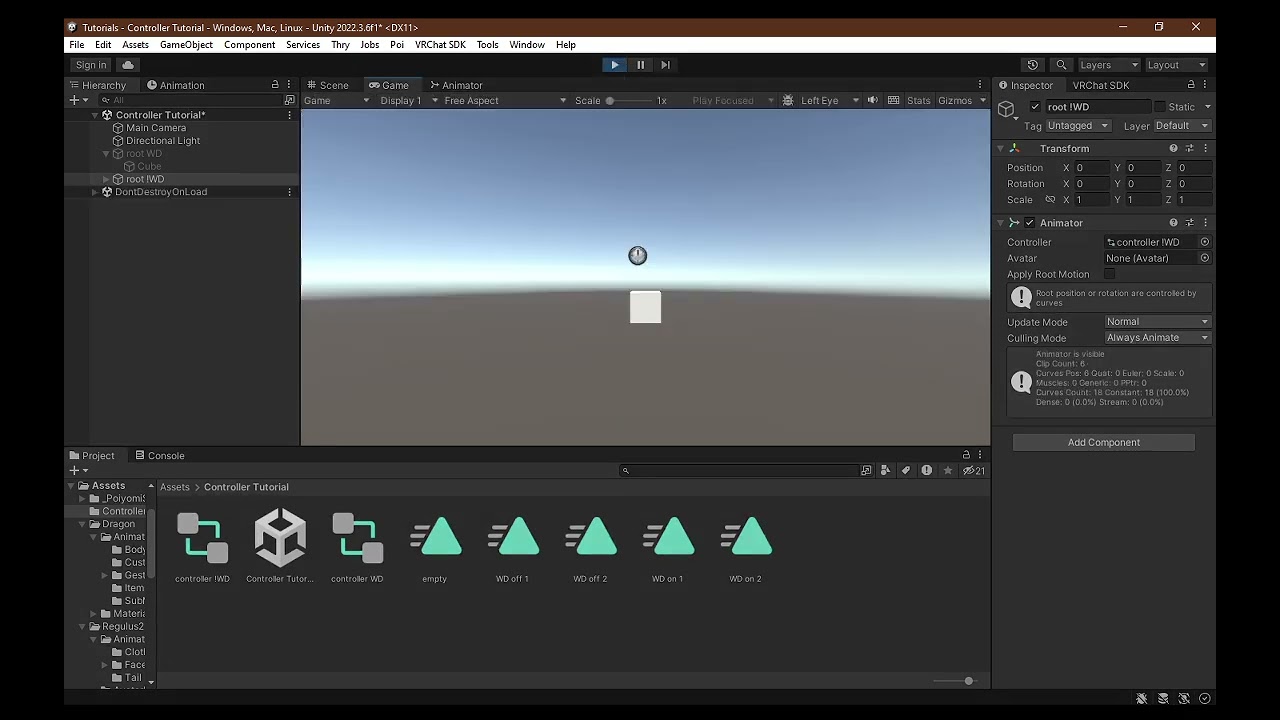Toggle Gizmos button in Game view
The image size is (1280, 720).
tap(955, 100)
